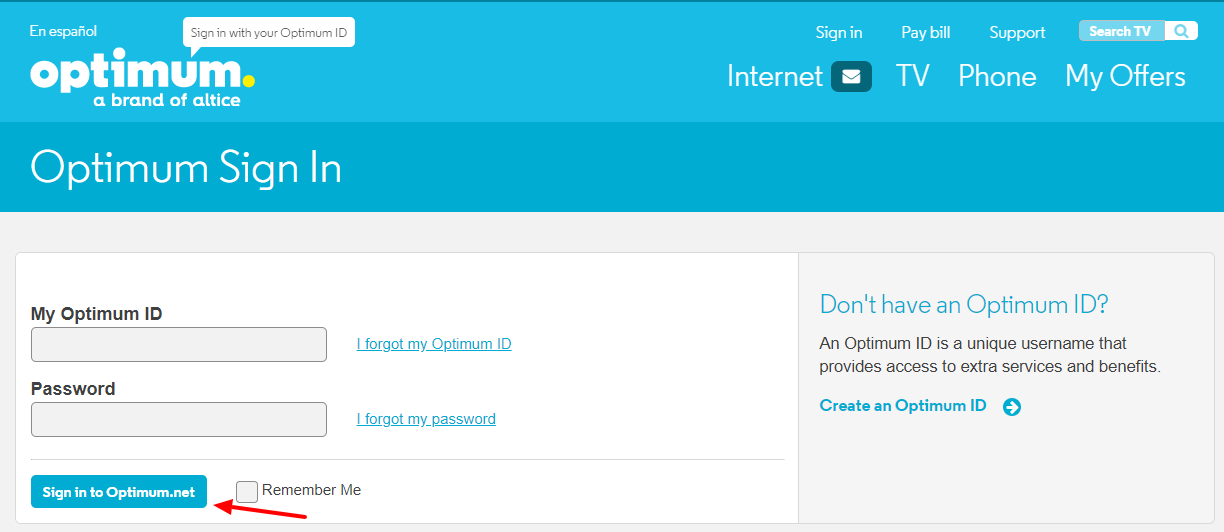
Task: Focus the My Optimum ID input field
Action: [x=179, y=344]
